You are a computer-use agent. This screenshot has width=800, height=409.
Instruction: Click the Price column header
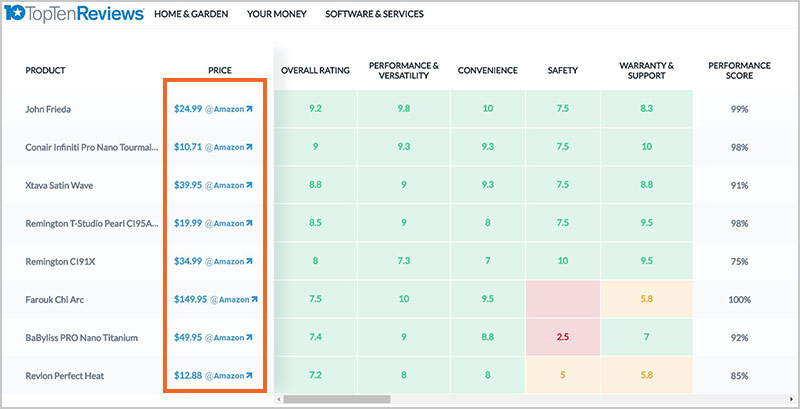click(220, 70)
